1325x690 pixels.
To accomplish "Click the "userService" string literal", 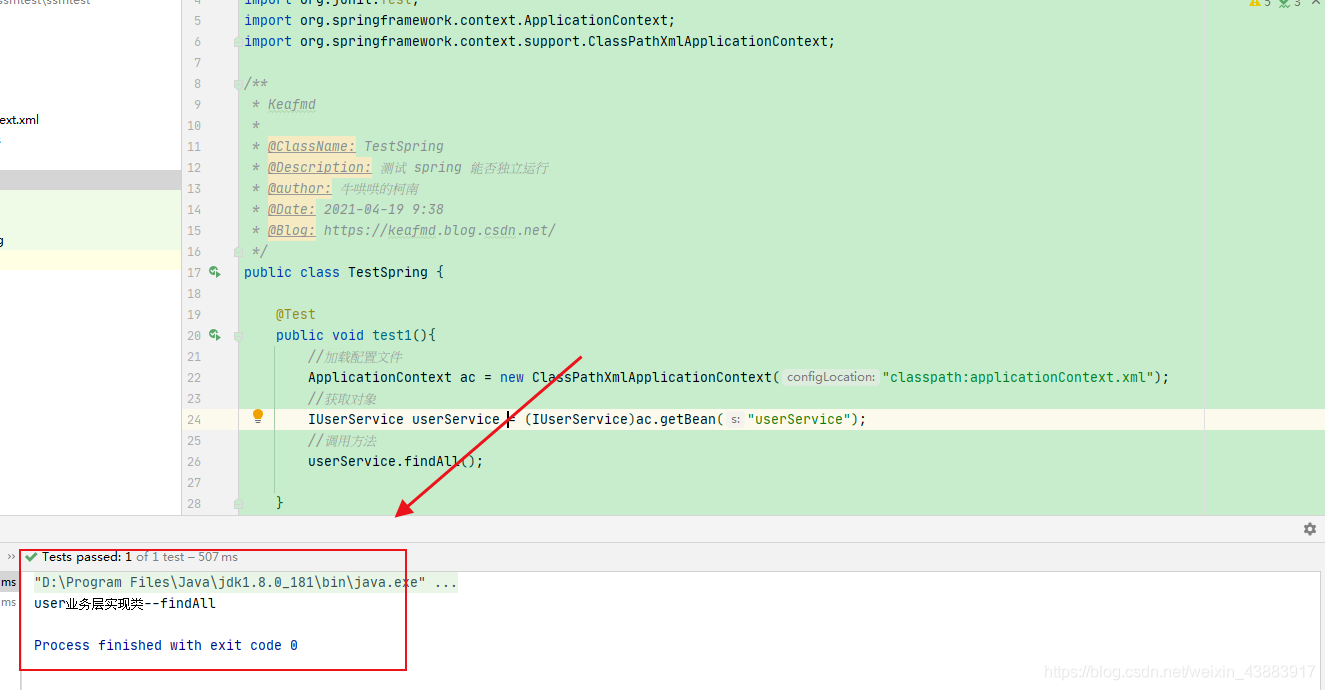I will pos(798,419).
